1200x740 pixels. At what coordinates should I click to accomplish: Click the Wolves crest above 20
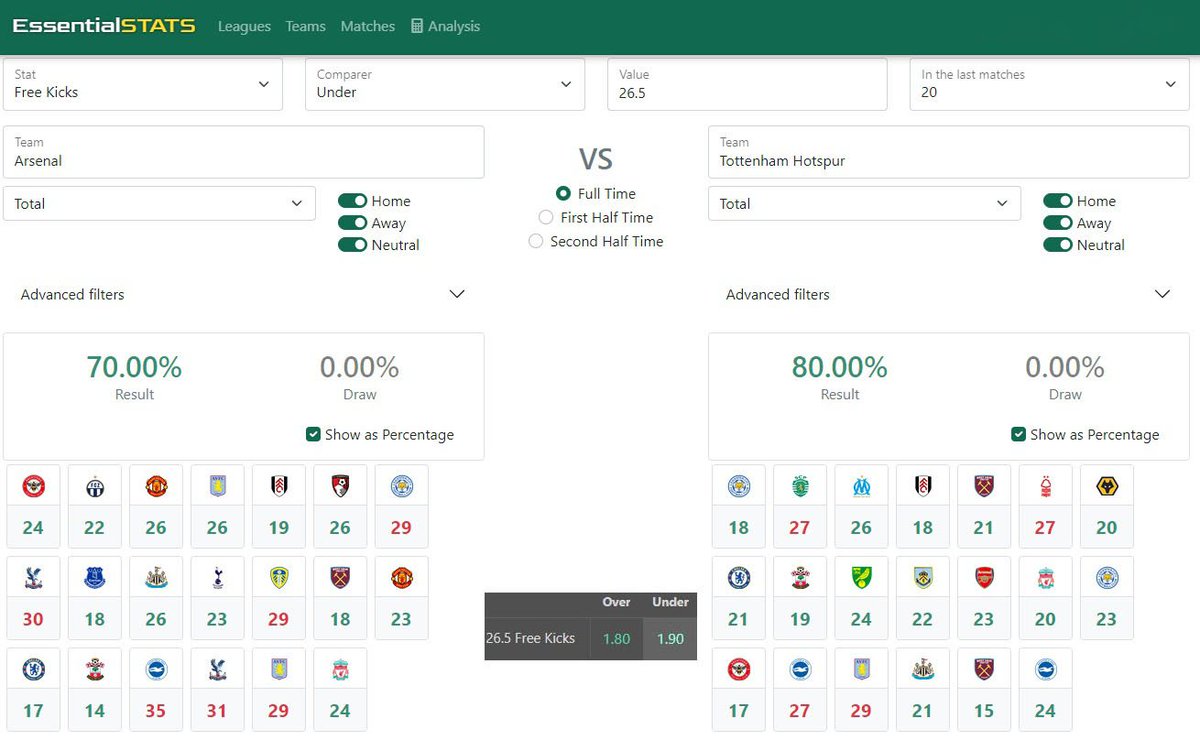pos(1106,487)
